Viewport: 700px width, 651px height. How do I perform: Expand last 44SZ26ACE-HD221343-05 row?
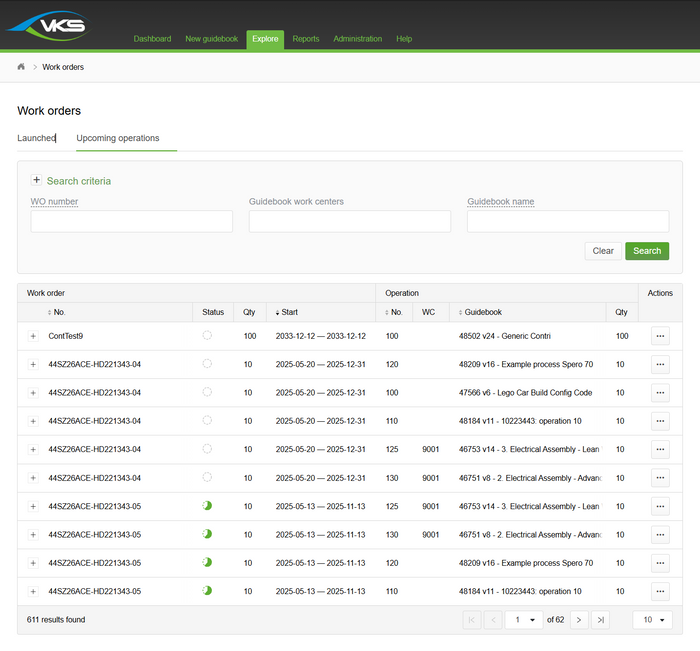(x=32, y=591)
